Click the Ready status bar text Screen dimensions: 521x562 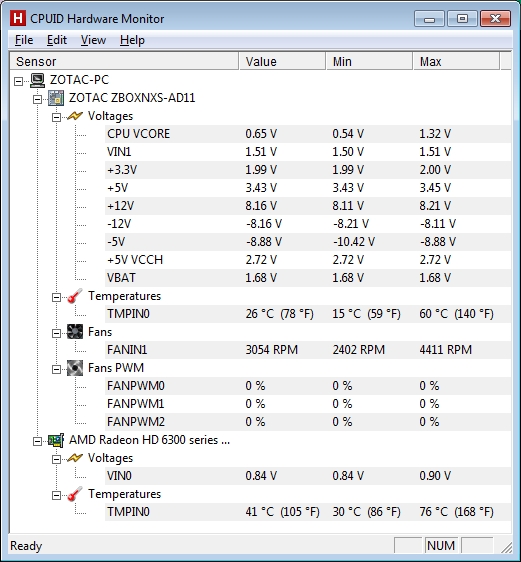pyautogui.click(x=26, y=546)
